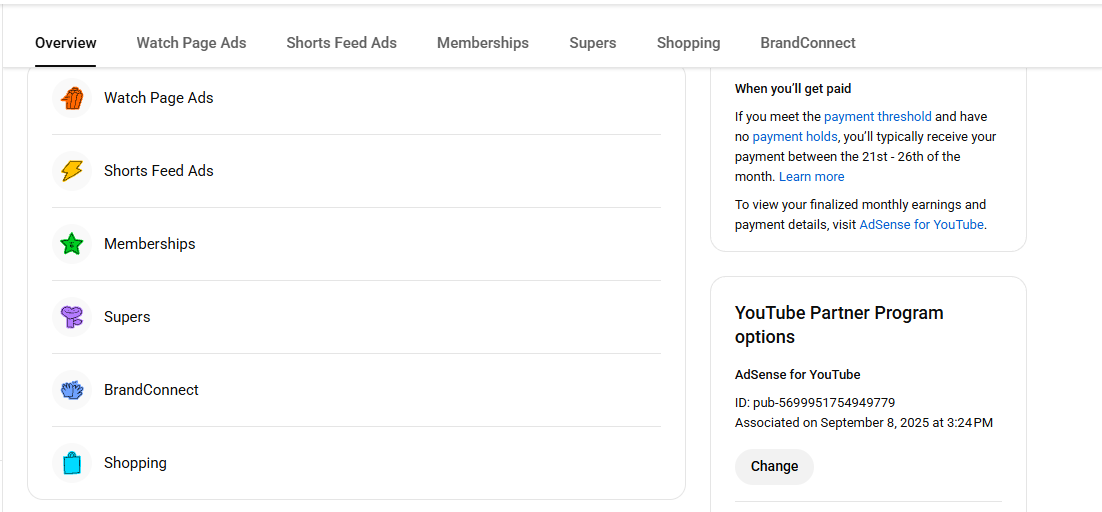The height and width of the screenshot is (512, 1102).
Task: Click Learn more about payment dates
Action: [x=811, y=177]
